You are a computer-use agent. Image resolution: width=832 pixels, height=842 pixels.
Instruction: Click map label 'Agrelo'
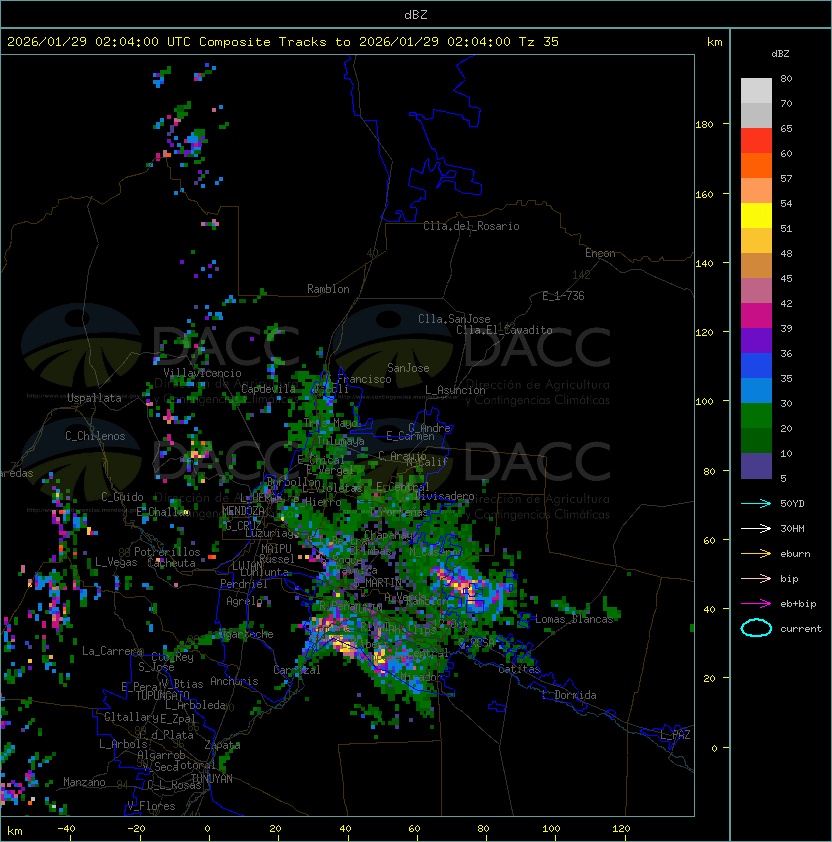tap(244, 601)
